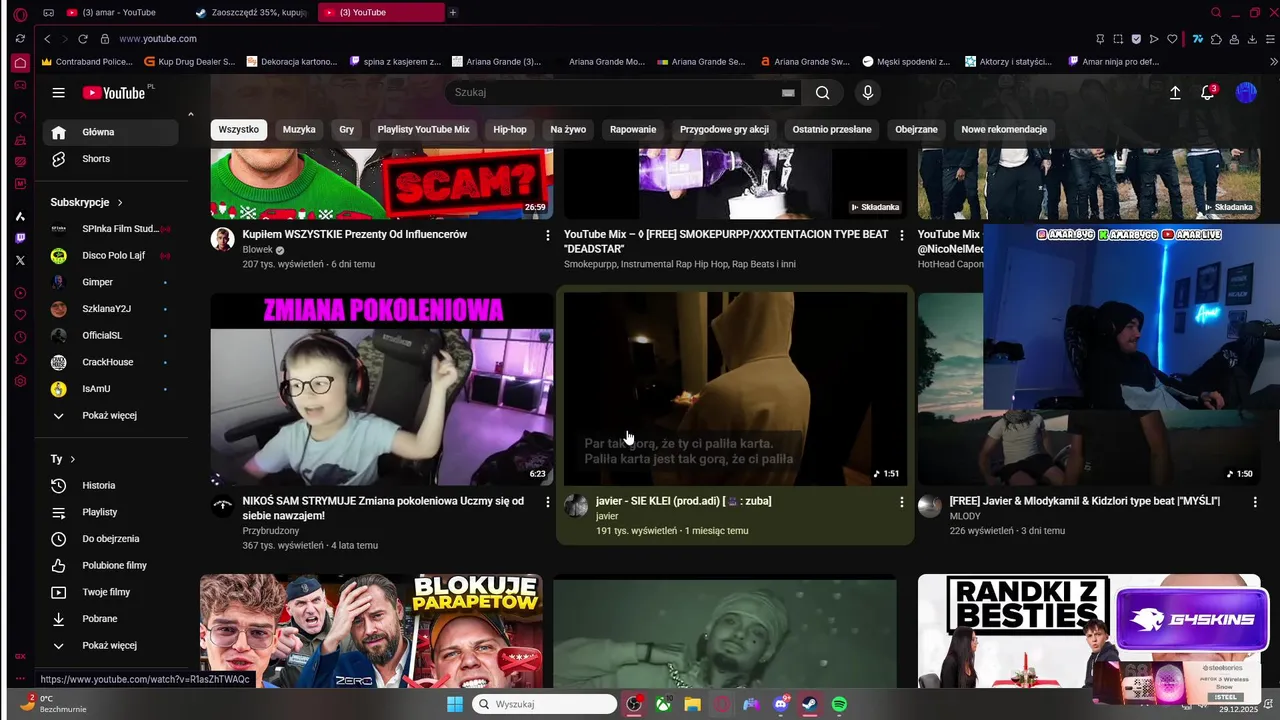This screenshot has width=1280, height=720.
Task: Open the create/upload video button
Action: (x=1175, y=93)
